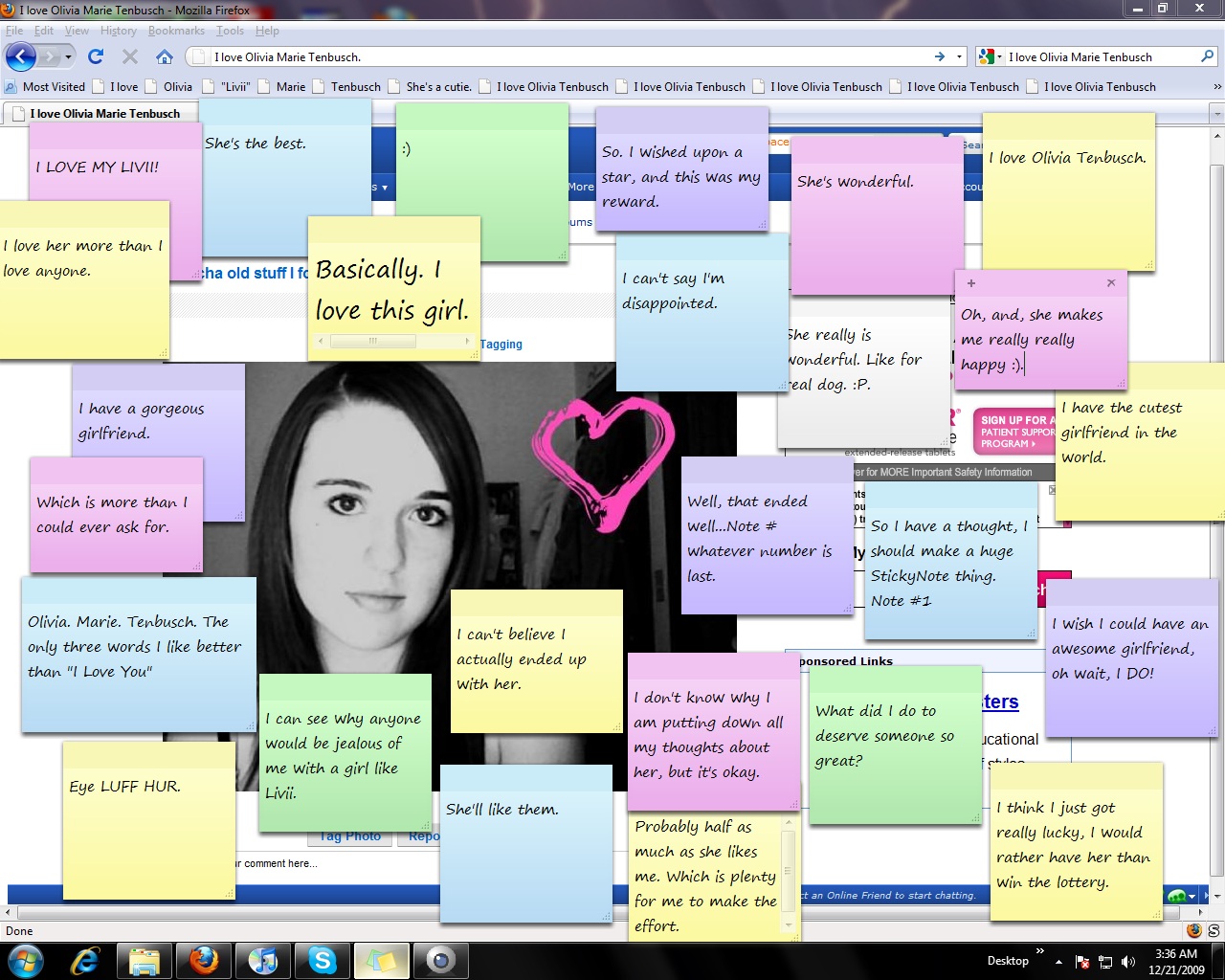Click the 'Tag Photo' button
The image size is (1225, 980).
pyautogui.click(x=350, y=836)
